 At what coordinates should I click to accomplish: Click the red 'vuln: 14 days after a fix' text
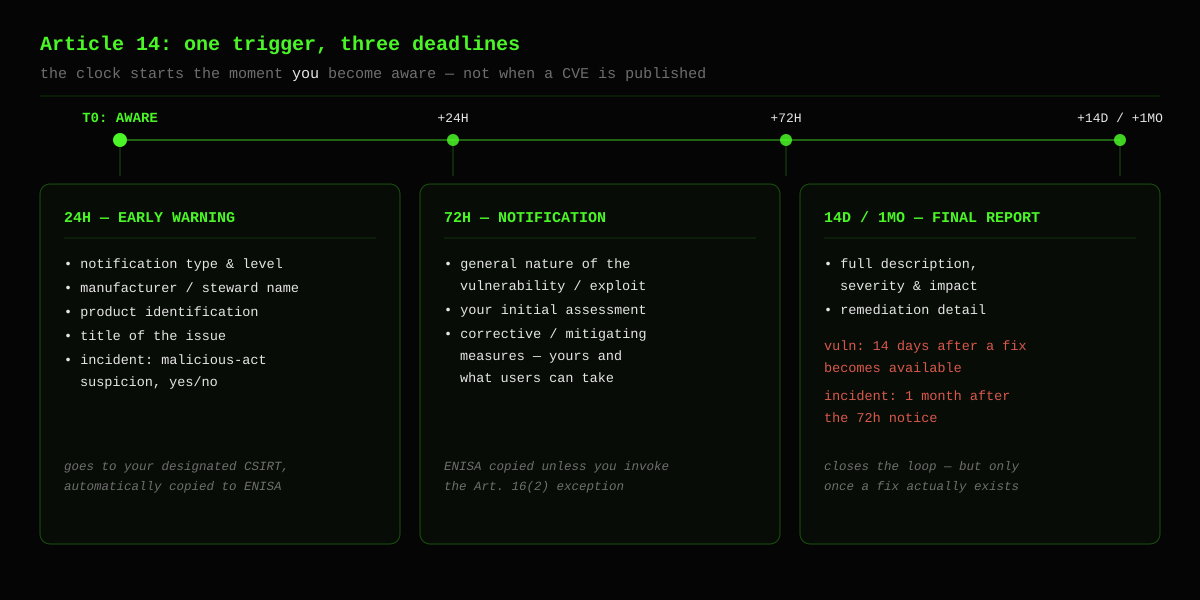[x=925, y=357]
